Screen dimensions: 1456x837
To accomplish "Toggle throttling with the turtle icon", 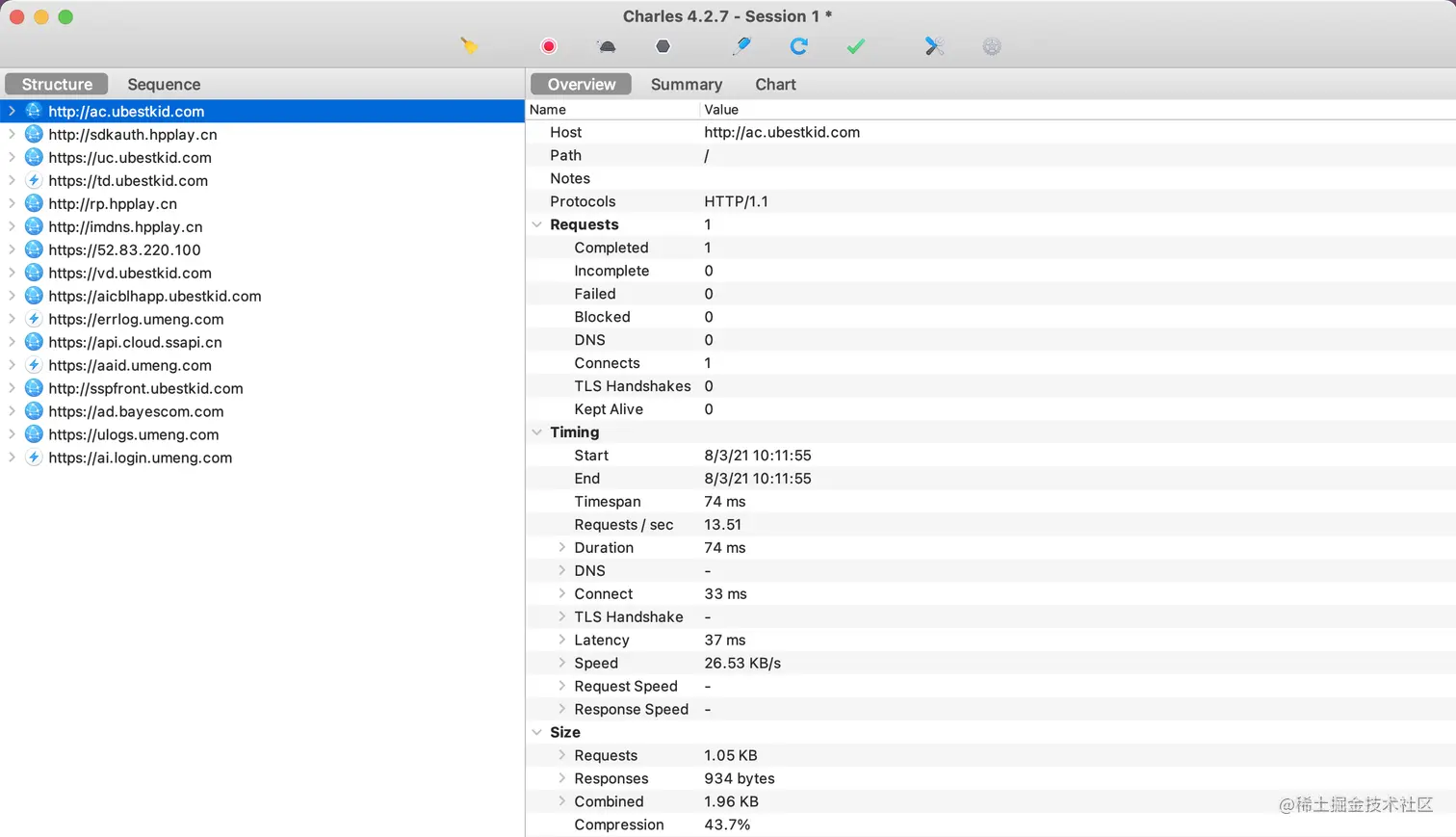I will pyautogui.click(x=607, y=46).
